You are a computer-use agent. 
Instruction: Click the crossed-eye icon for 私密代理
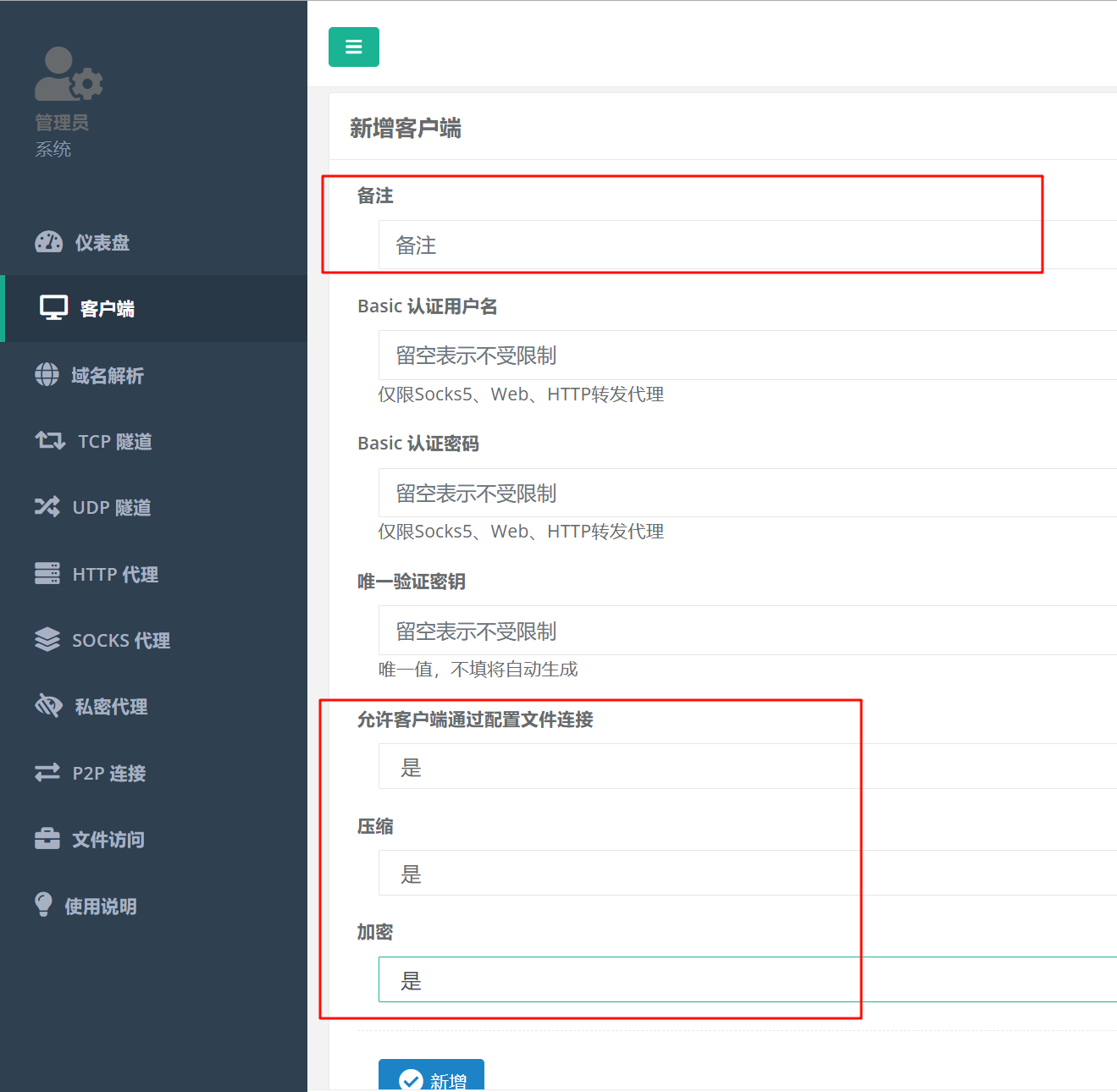[48, 705]
